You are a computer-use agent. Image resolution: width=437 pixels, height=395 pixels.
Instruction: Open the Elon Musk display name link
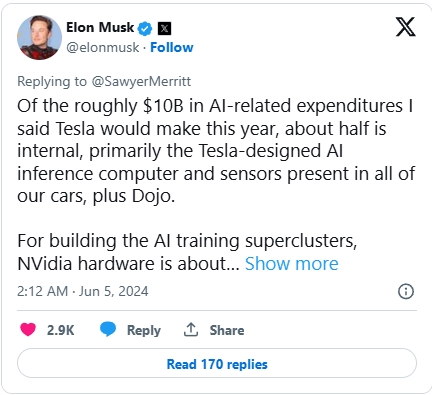click(100, 27)
